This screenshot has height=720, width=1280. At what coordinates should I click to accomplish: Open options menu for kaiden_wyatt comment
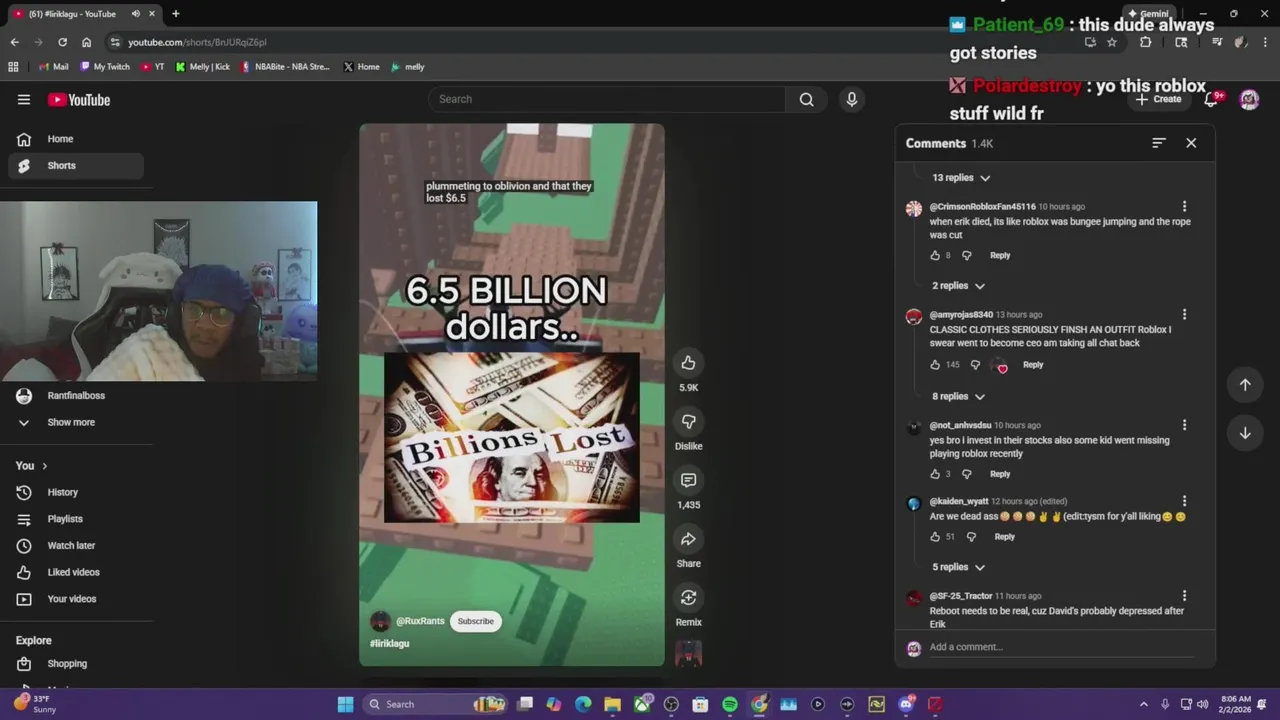[x=1184, y=501]
